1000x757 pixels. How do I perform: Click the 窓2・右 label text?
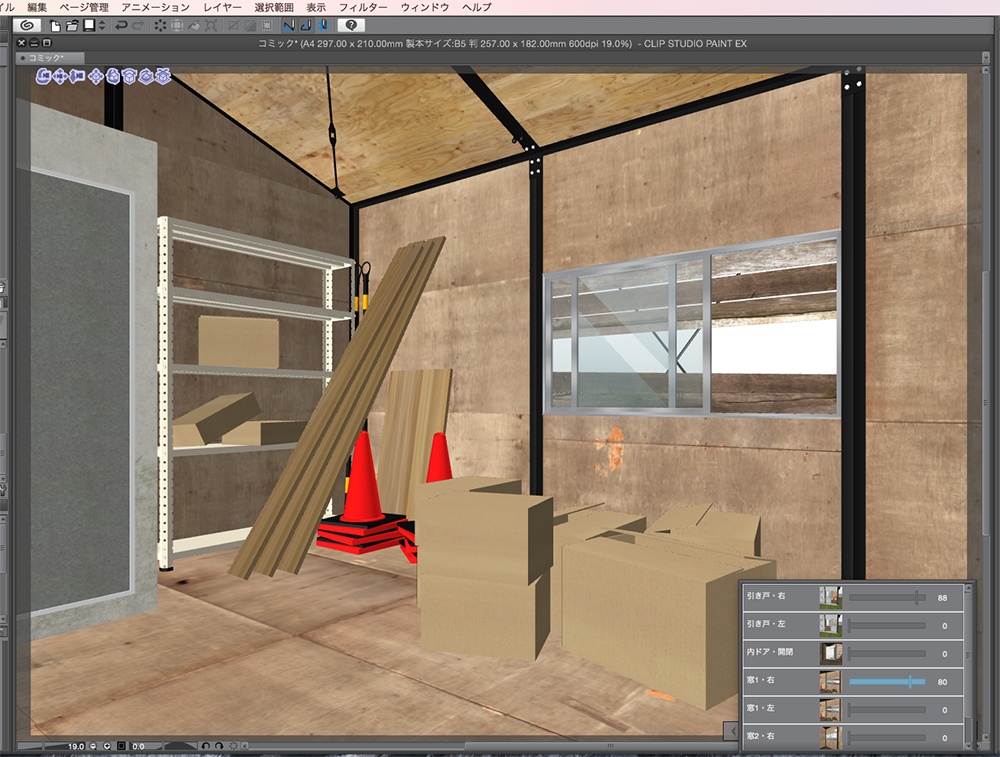click(x=760, y=736)
